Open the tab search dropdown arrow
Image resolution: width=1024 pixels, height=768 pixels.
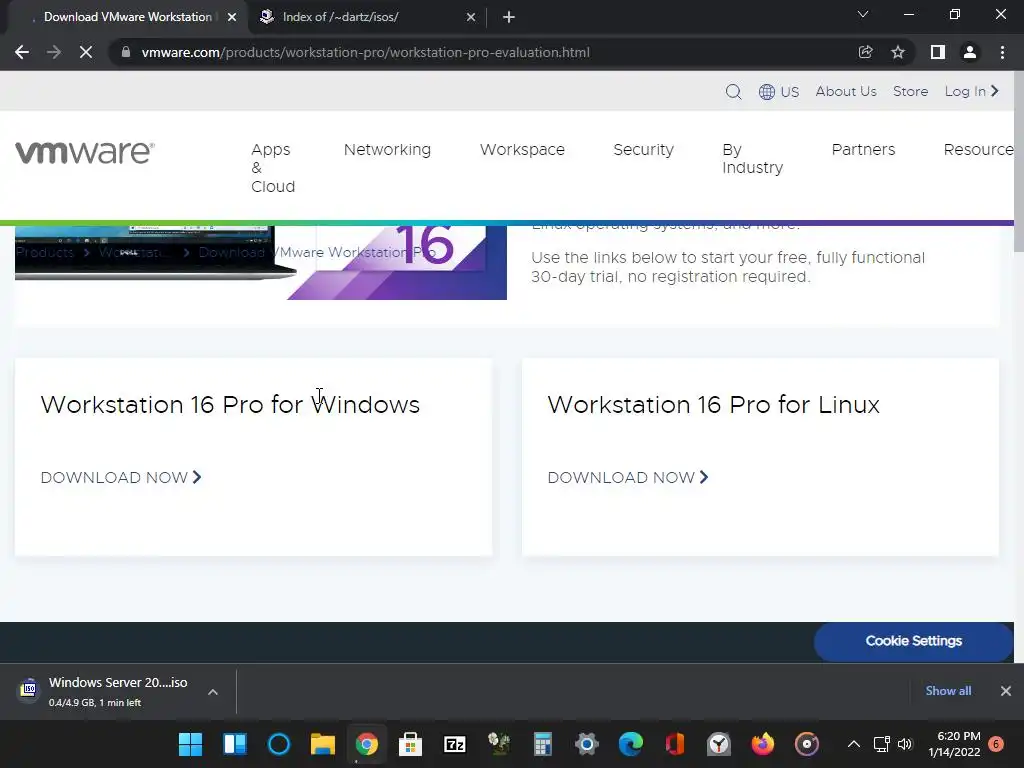pos(863,14)
